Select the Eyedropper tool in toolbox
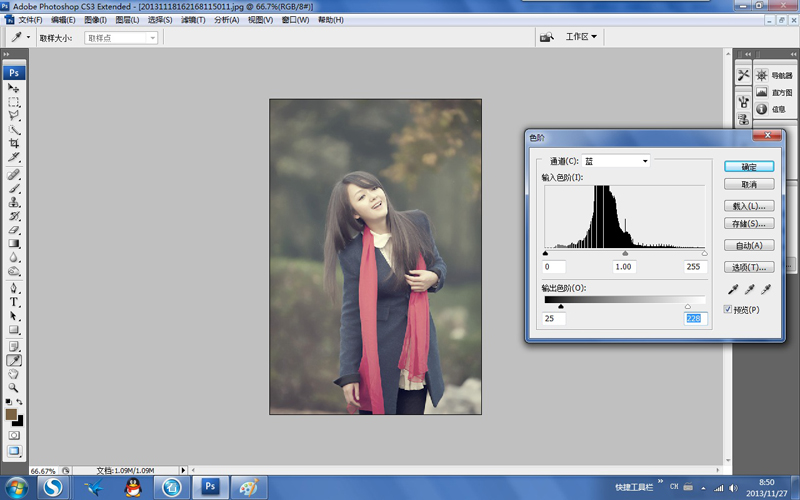Viewport: 800px width, 500px height. [13, 360]
